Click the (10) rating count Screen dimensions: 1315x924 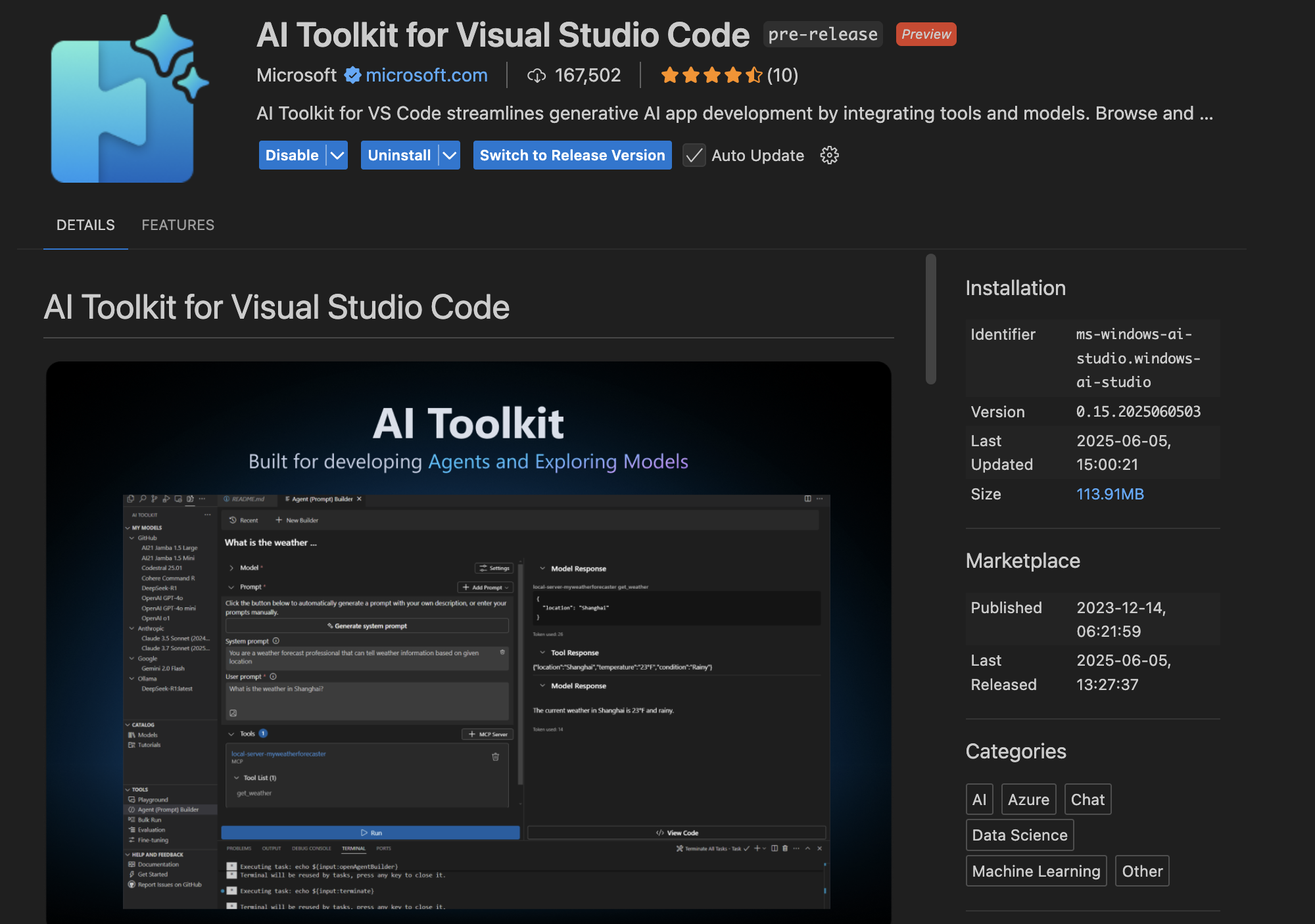(782, 76)
